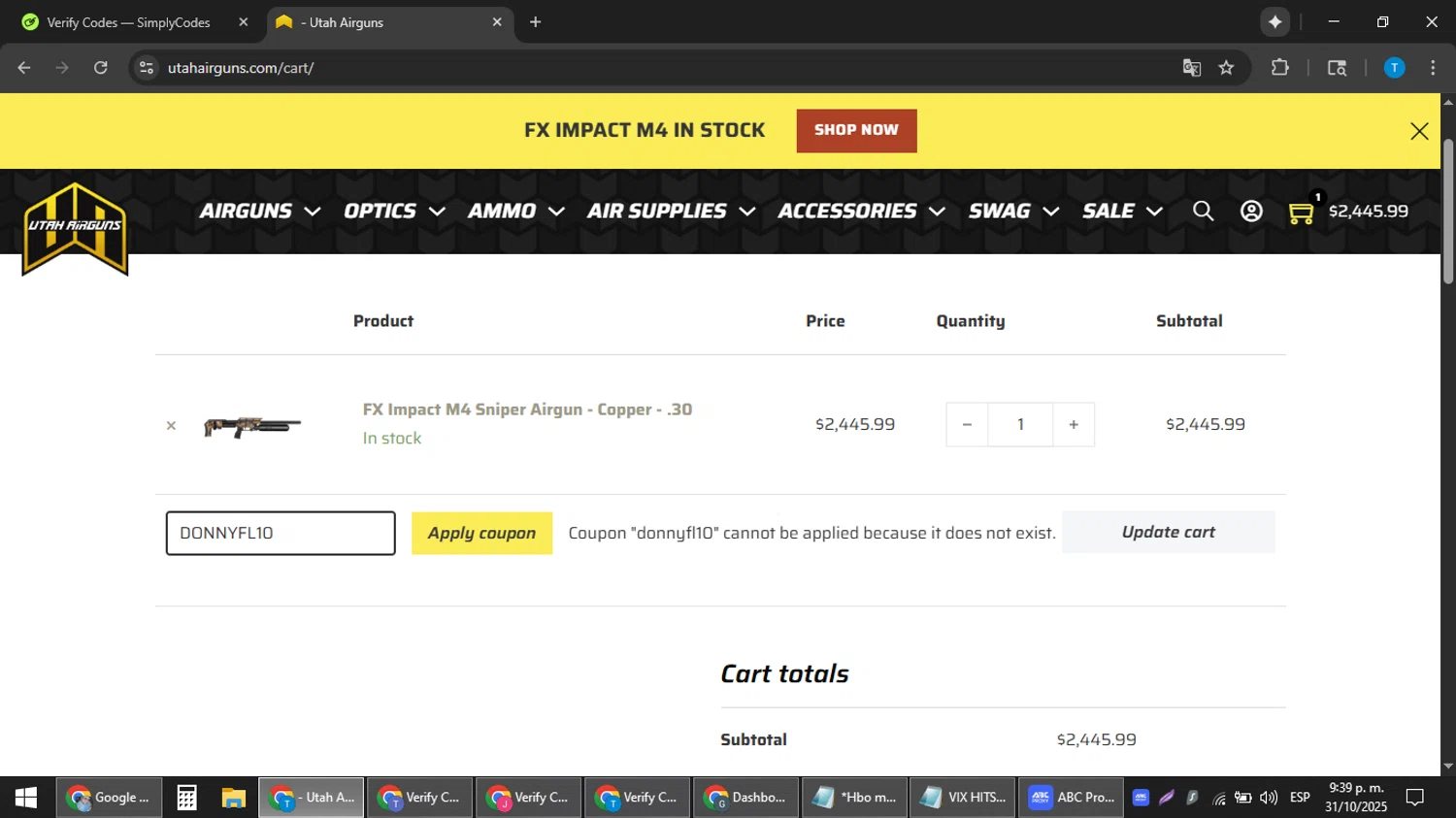Click the quantity value field
This screenshot has width=1456, height=818.
pyautogui.click(x=1020, y=425)
